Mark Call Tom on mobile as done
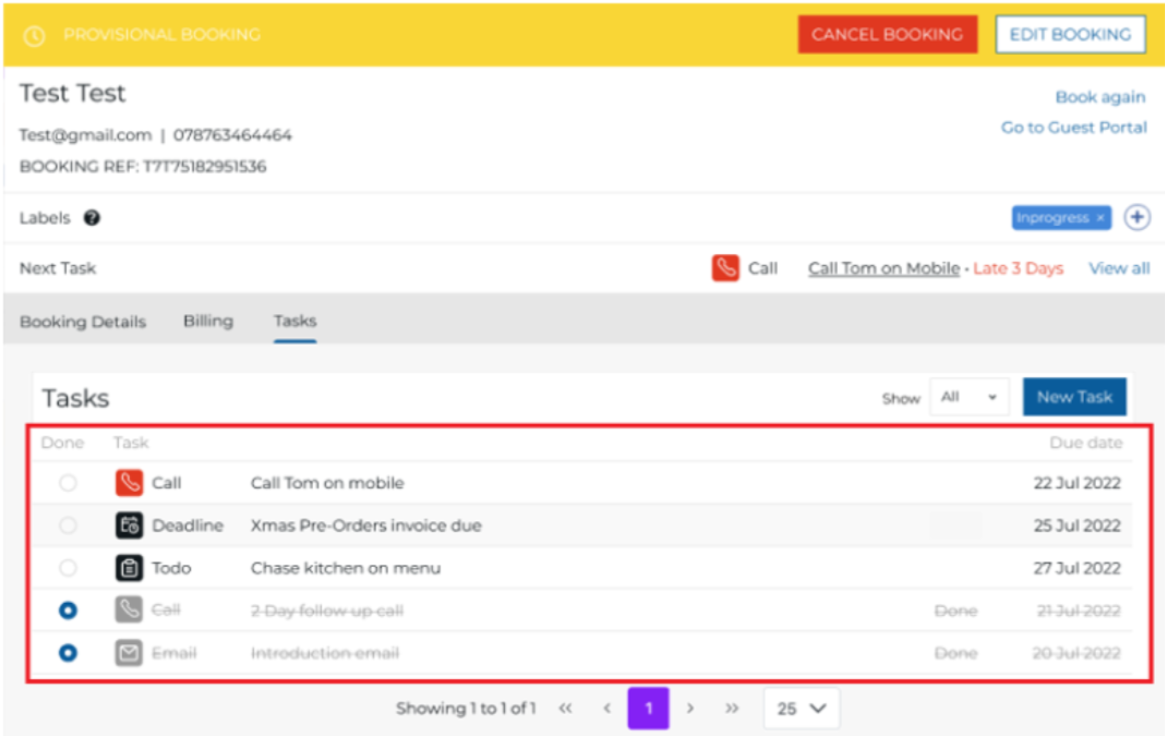This screenshot has width=1165, height=736. pos(67,483)
